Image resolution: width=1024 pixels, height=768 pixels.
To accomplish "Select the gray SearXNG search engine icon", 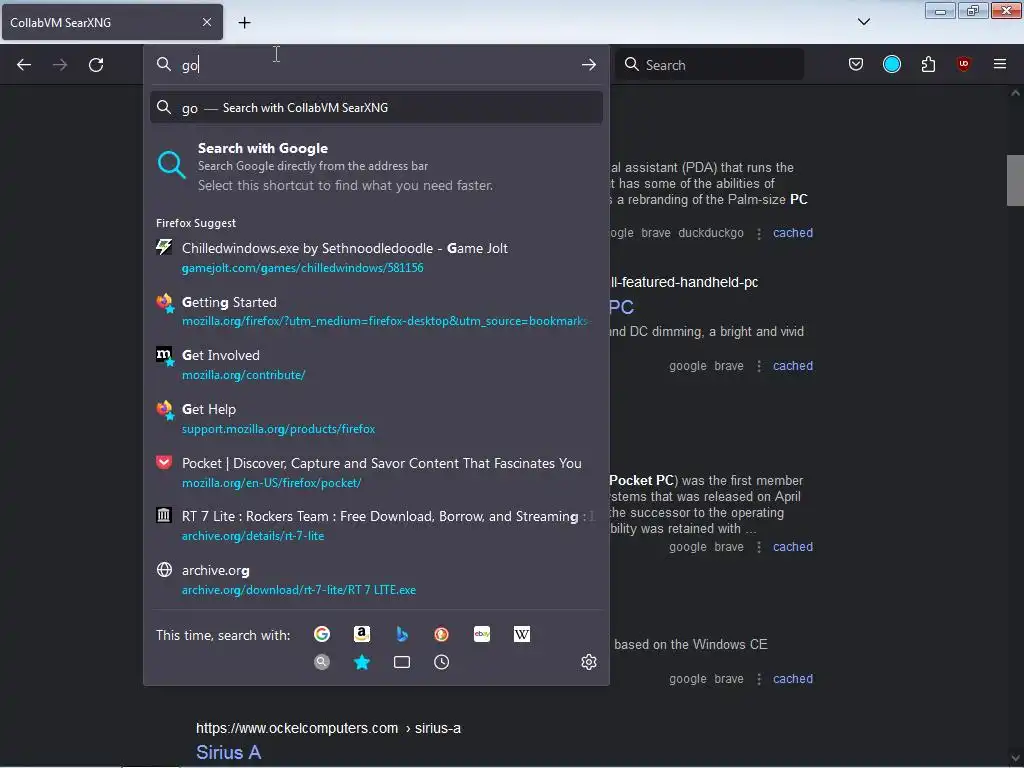I will click(321, 662).
